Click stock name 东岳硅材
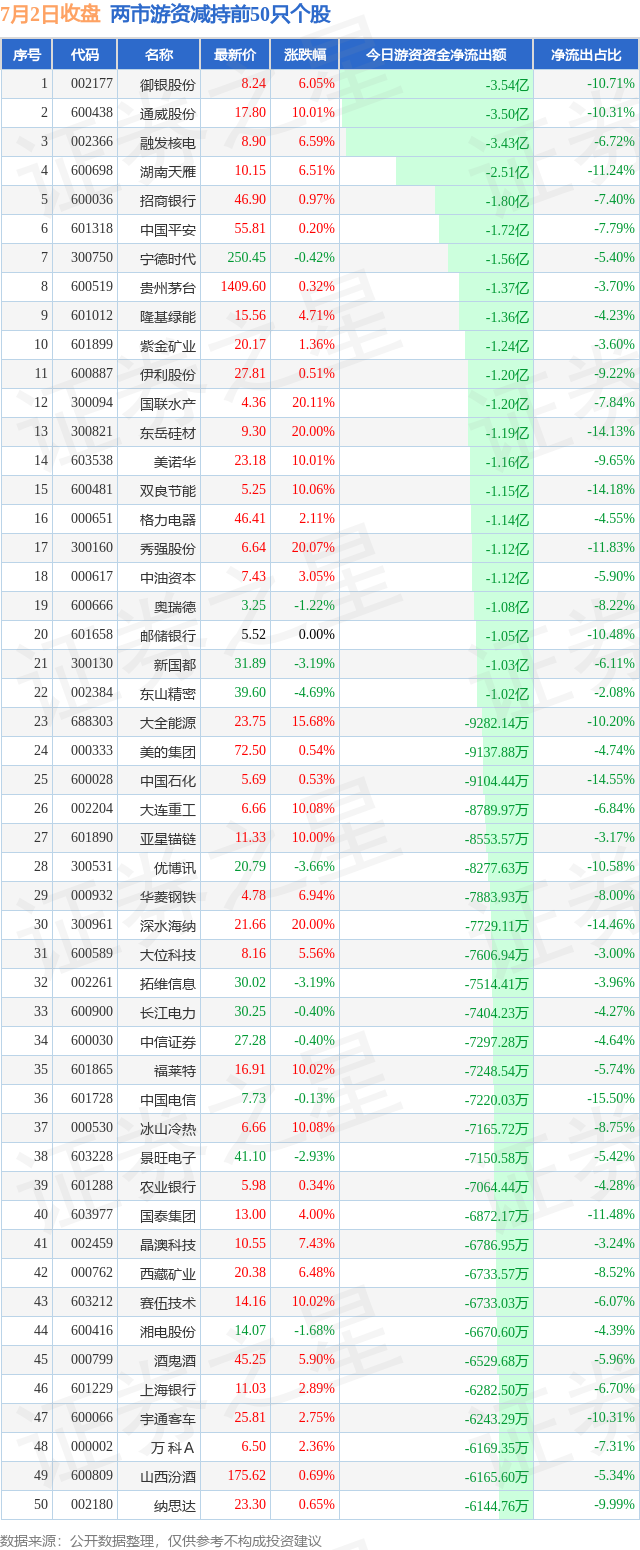This screenshot has height=1550, width=640. click(x=168, y=433)
